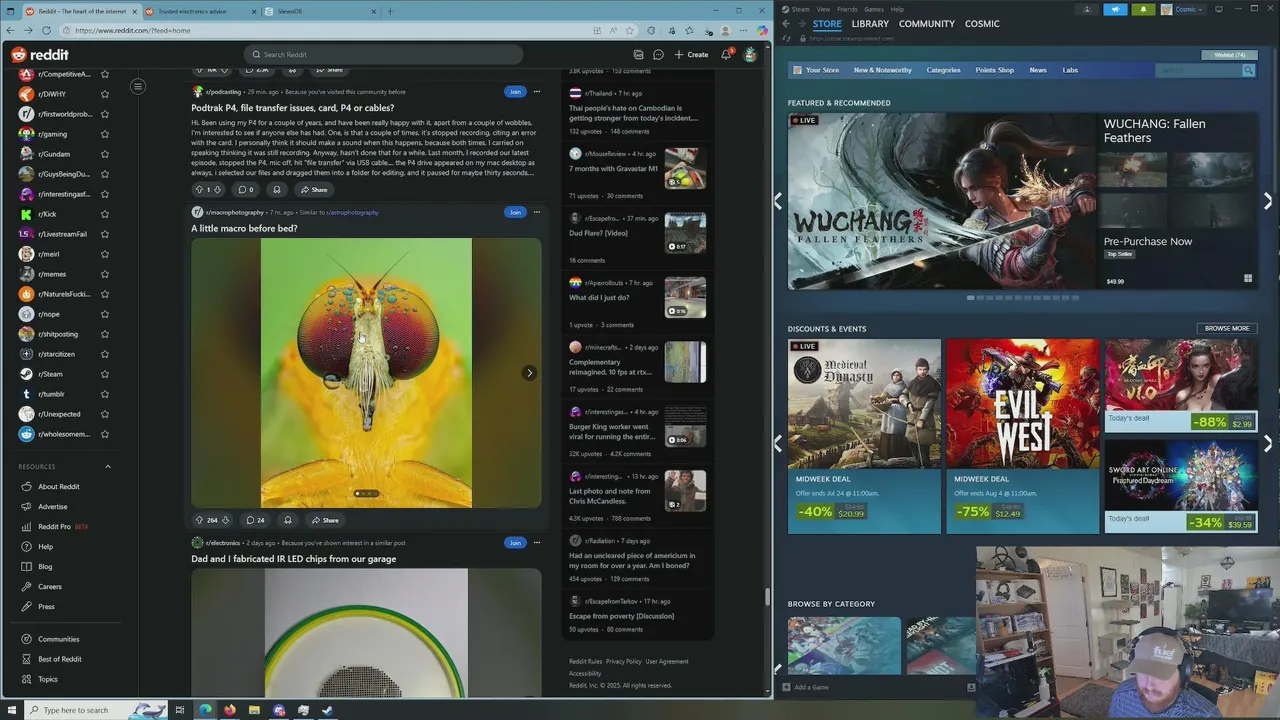Image resolution: width=1280 pixels, height=720 pixels.
Task: Open the Steam COMMUNITY tab
Action: 926,24
